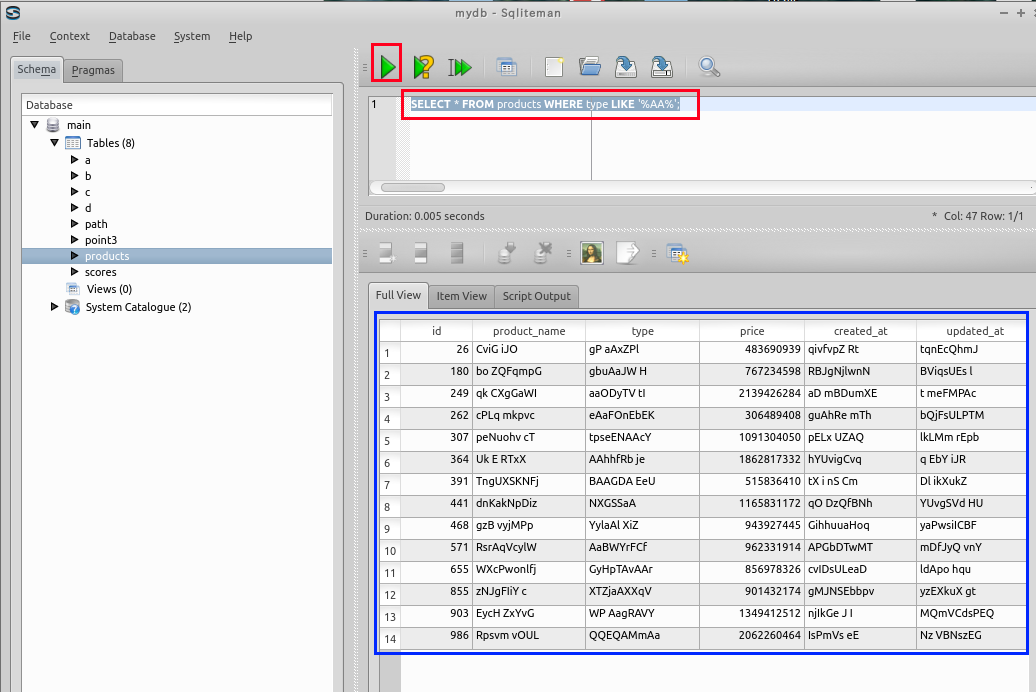Open the File menu
Image resolution: width=1036 pixels, height=692 pixels.
pyautogui.click(x=21, y=36)
